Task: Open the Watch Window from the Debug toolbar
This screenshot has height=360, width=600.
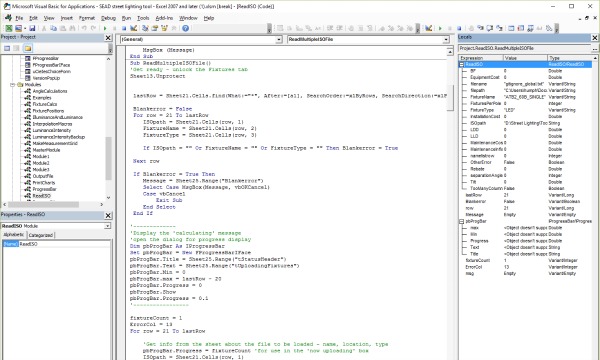Action: (x=530, y=28)
